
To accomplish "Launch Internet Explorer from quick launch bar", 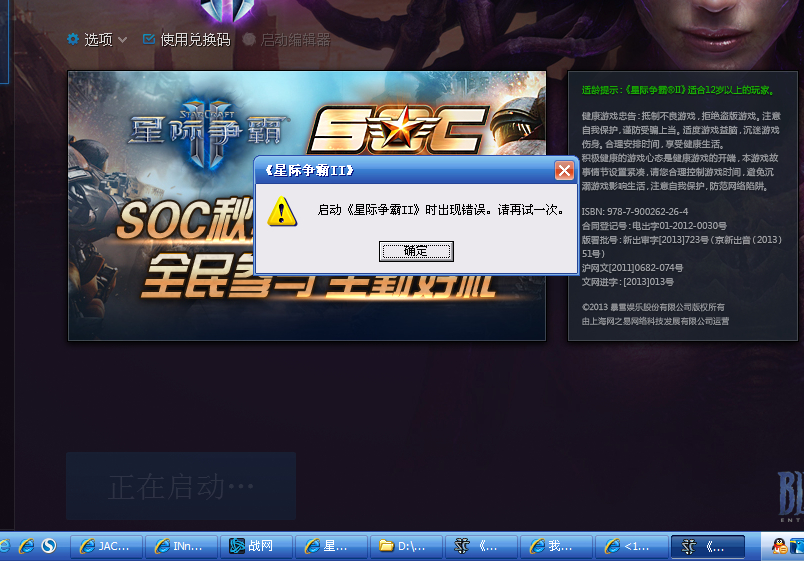I will click(x=26, y=546).
